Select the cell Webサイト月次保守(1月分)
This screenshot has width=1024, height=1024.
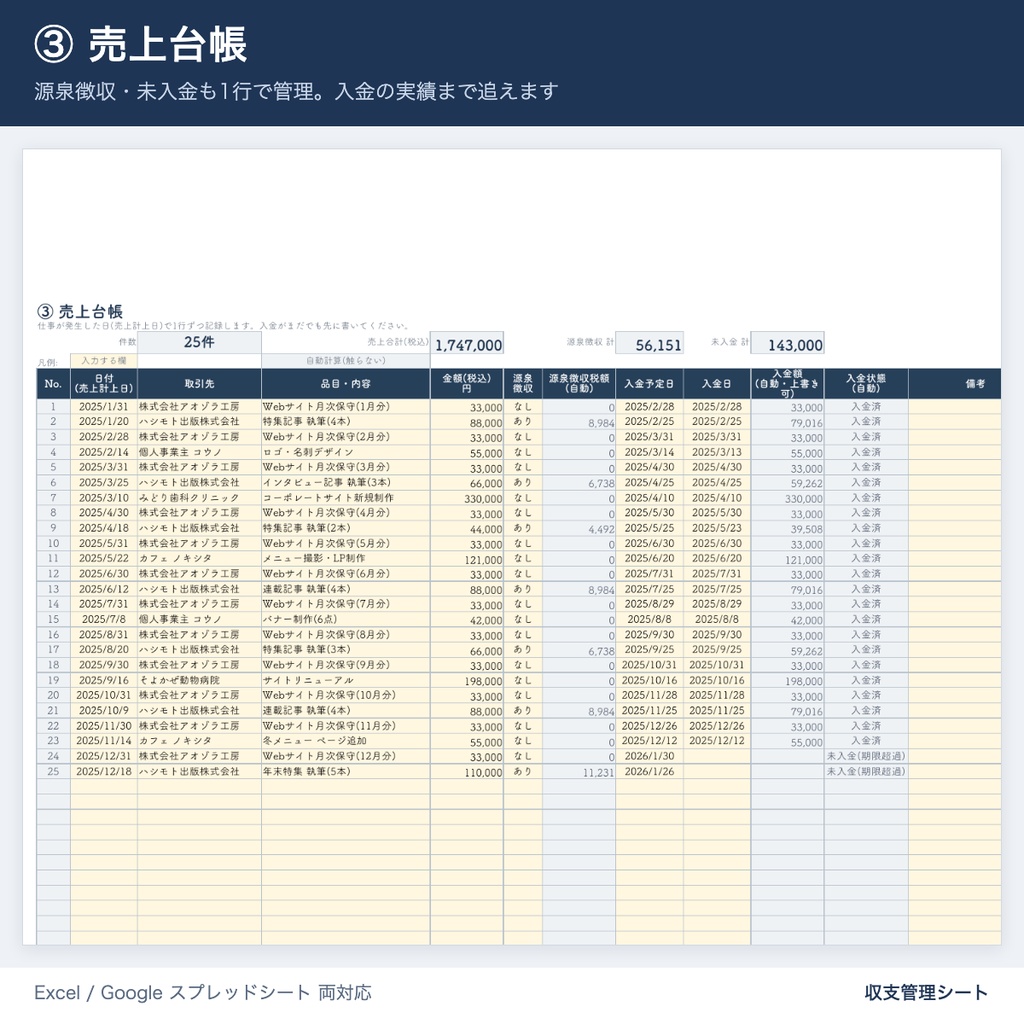click(x=345, y=407)
